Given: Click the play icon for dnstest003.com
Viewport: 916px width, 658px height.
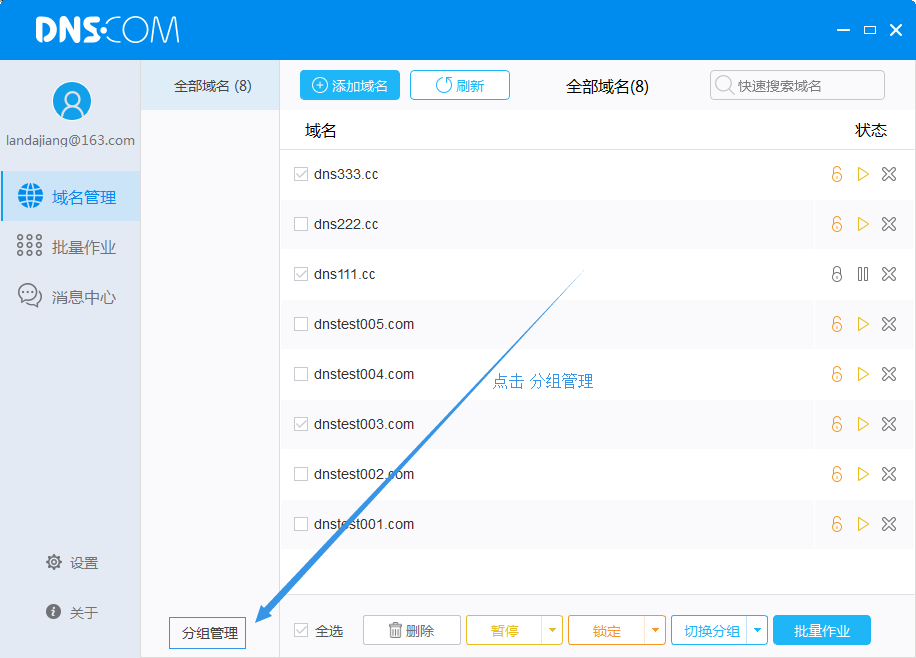Looking at the screenshot, I should (x=863, y=424).
